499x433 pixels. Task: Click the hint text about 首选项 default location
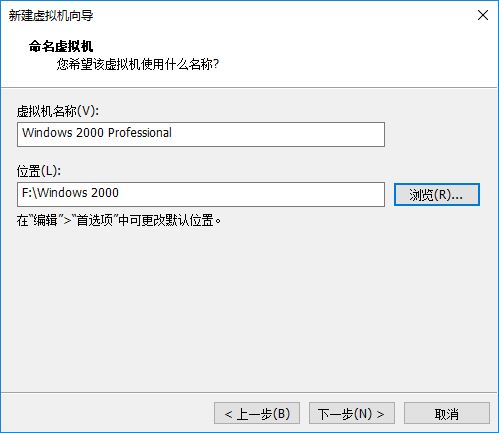tap(119, 220)
